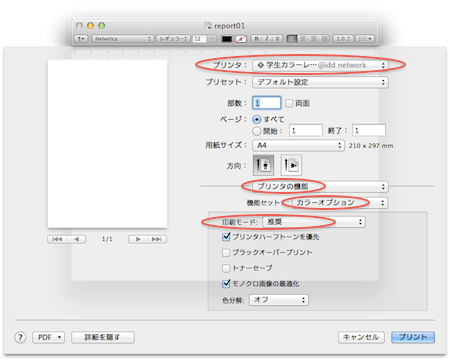Click the green zoom window button
Screen dimensions: 450x360
pyautogui.click(x=102, y=26)
